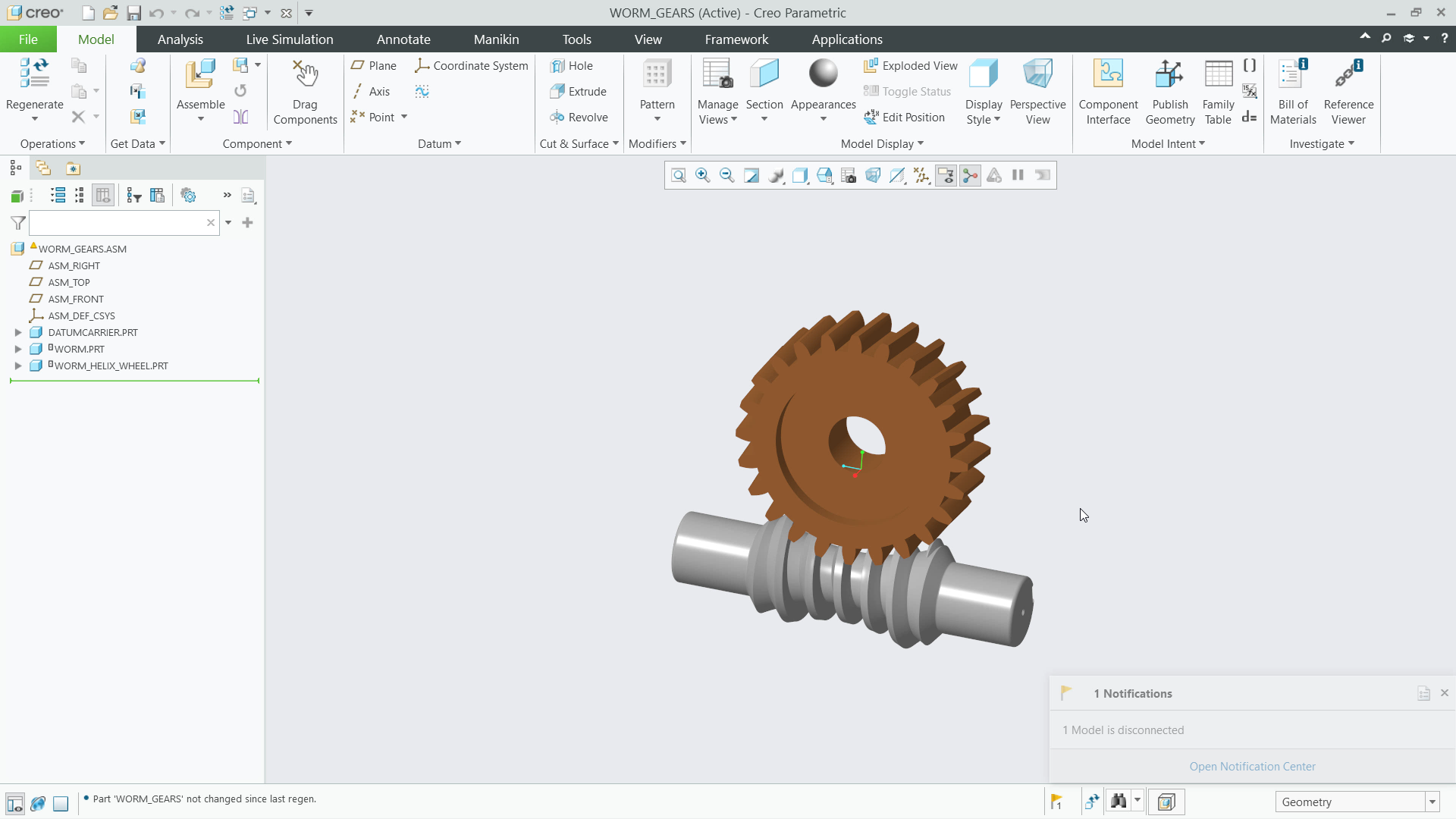
Task: Open Saved Orientations in graphics toolbar
Action: 824,176
